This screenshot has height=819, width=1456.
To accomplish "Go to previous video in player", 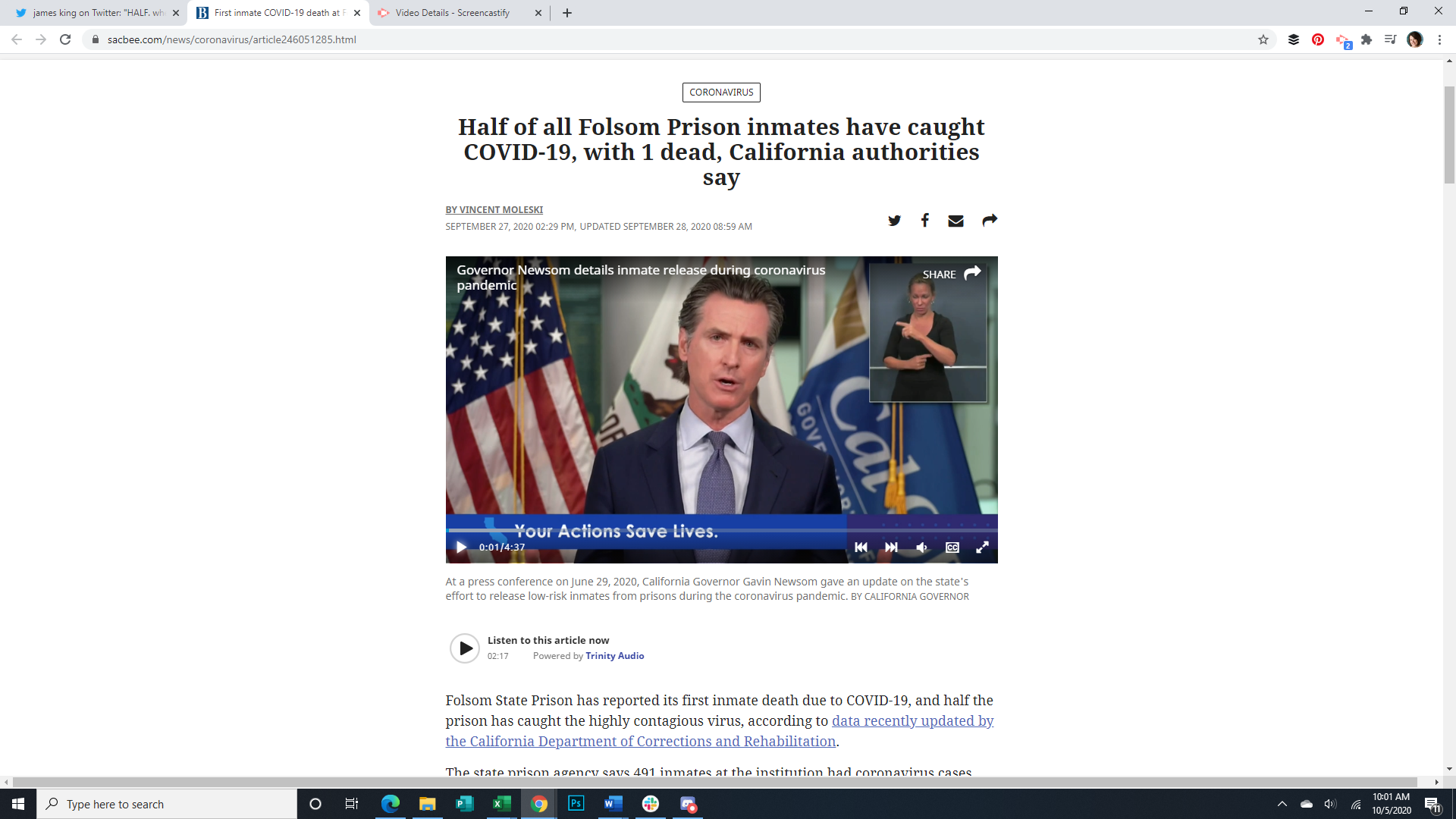I will 861,547.
